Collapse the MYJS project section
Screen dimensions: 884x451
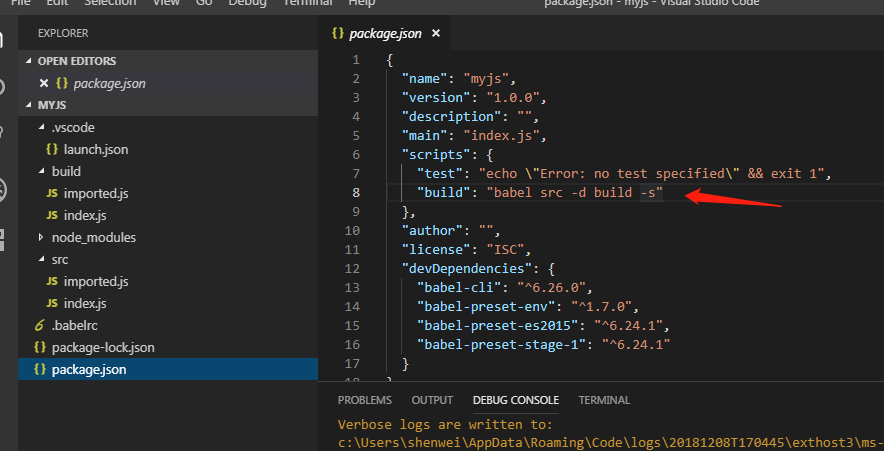coord(168,105)
